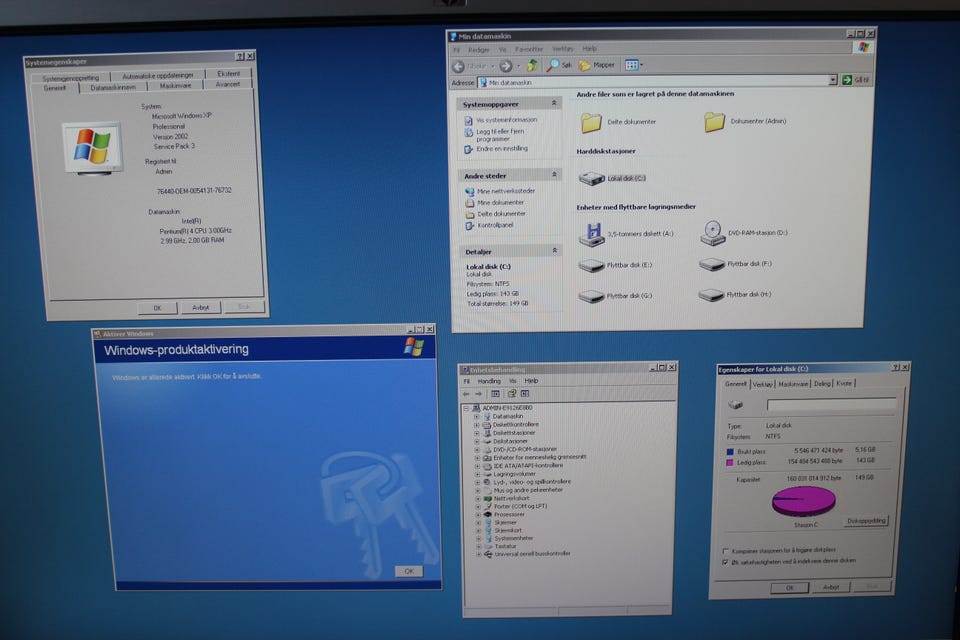
Task: Open Søk search in Min datamaskin toolbar
Action: (x=559, y=65)
